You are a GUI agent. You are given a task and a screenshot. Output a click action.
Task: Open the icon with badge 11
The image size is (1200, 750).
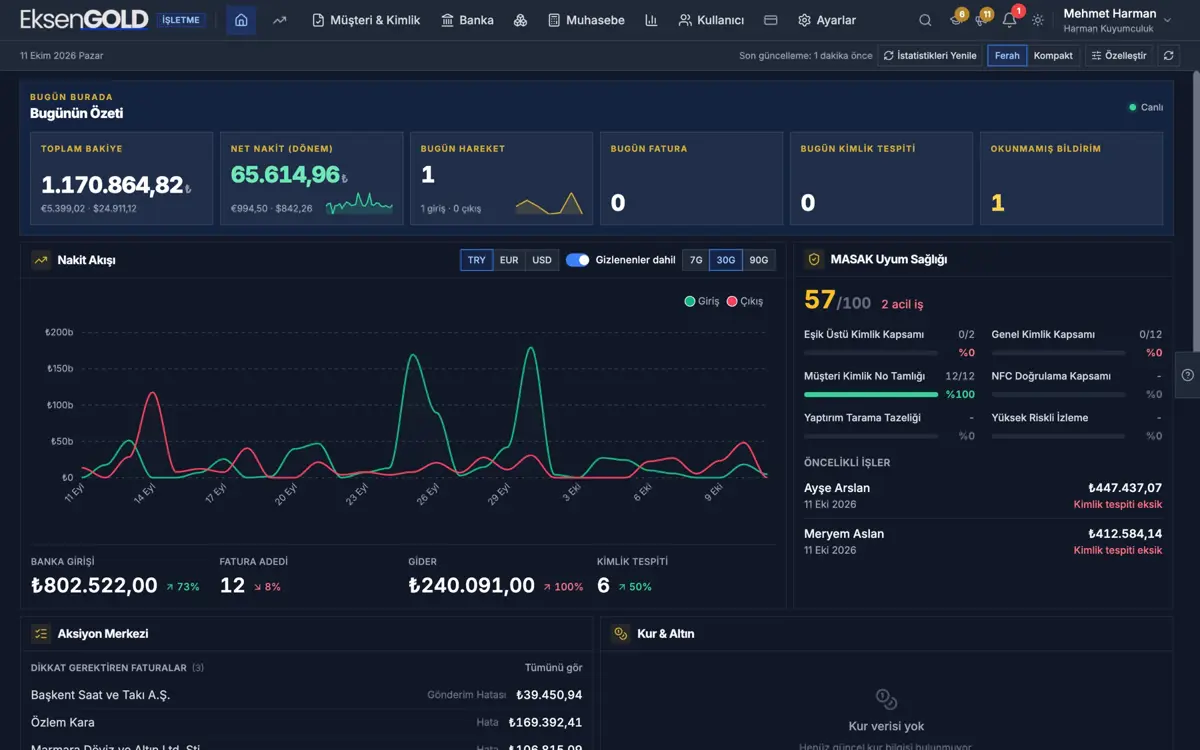click(981, 20)
